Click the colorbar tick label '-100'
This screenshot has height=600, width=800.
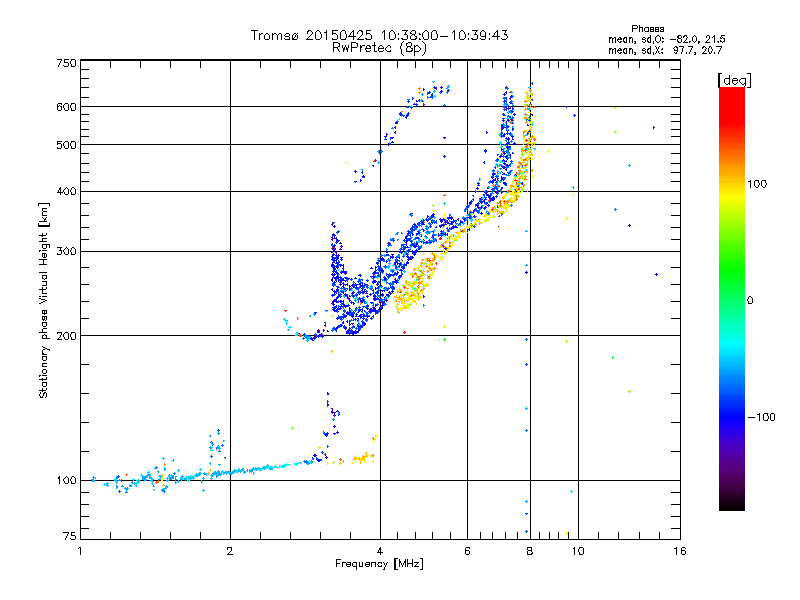pyautogui.click(x=761, y=417)
